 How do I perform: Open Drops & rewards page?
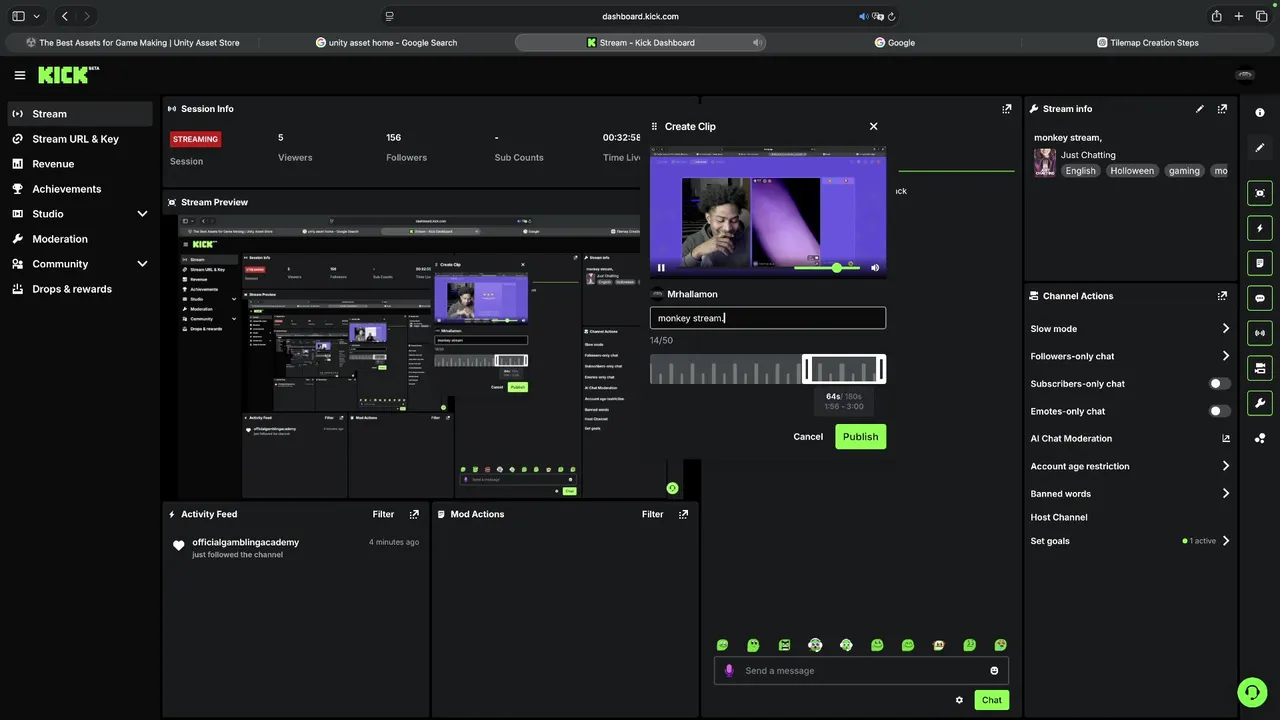click(80, 289)
